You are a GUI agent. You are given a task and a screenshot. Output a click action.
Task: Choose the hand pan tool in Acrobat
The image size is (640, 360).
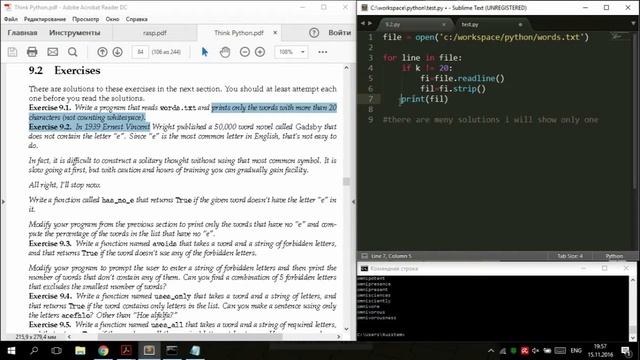[225, 52]
